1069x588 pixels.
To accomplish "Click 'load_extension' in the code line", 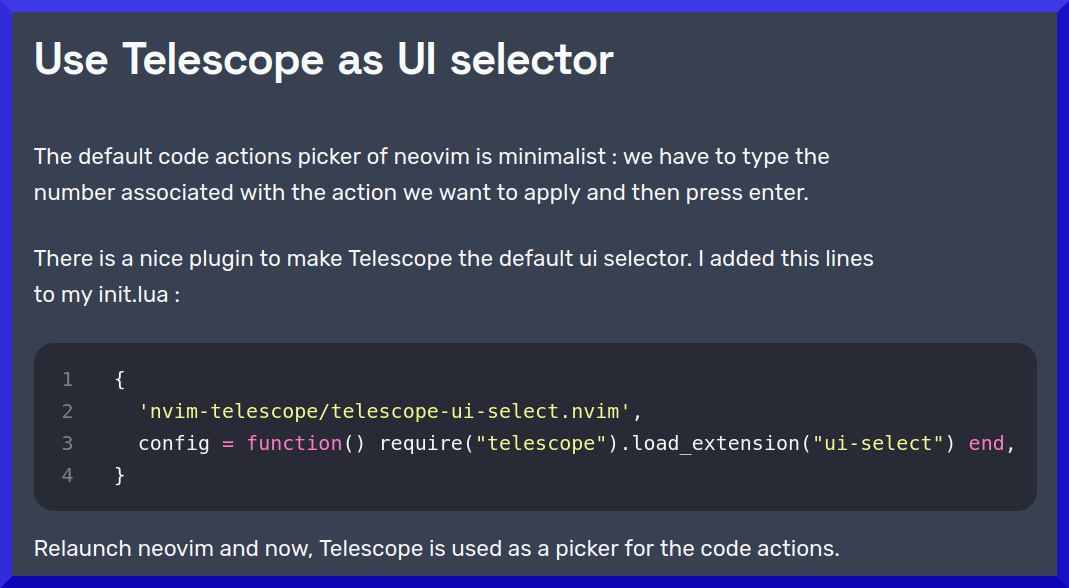I will tap(716, 443).
